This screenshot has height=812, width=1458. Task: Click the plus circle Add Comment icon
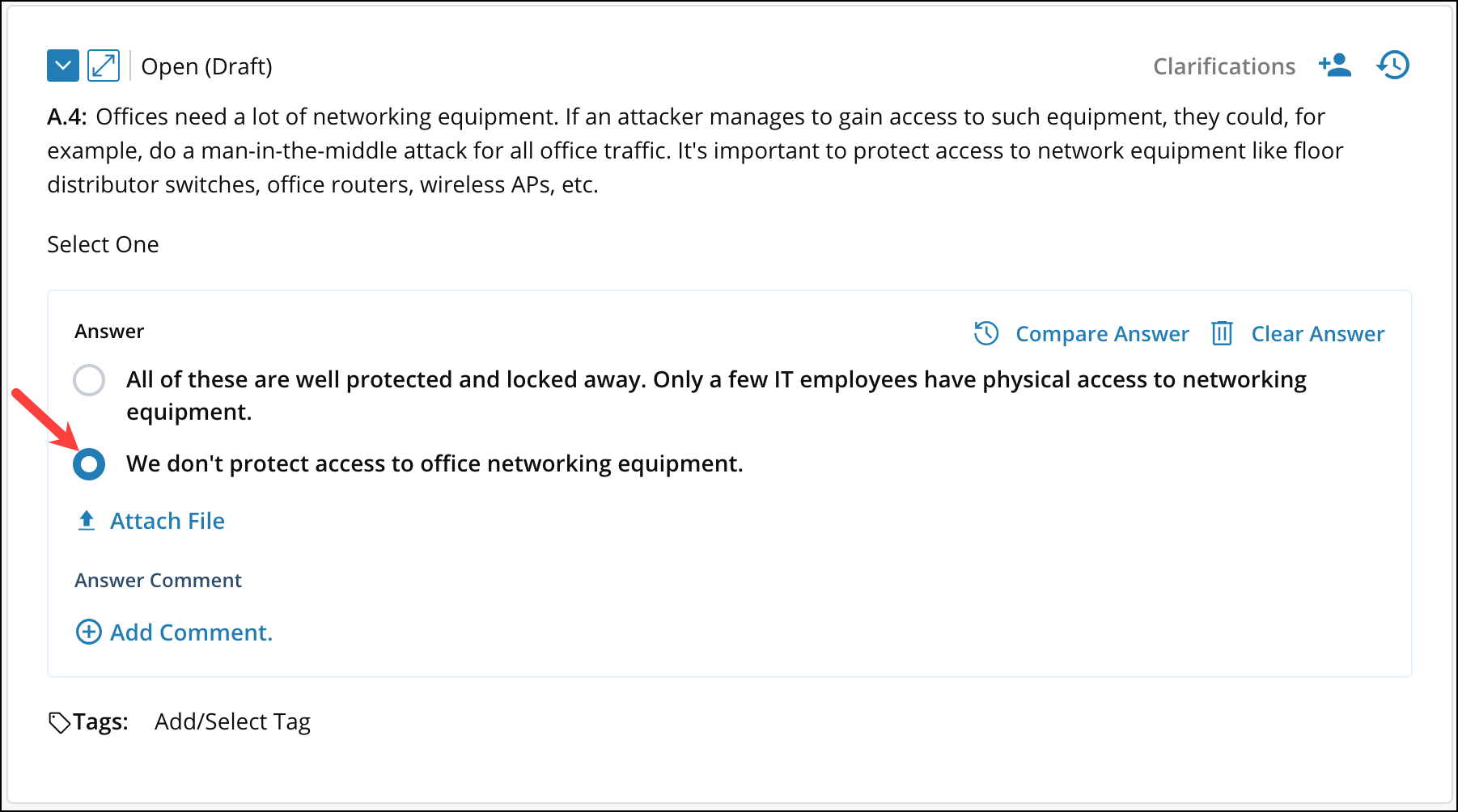[x=88, y=632]
